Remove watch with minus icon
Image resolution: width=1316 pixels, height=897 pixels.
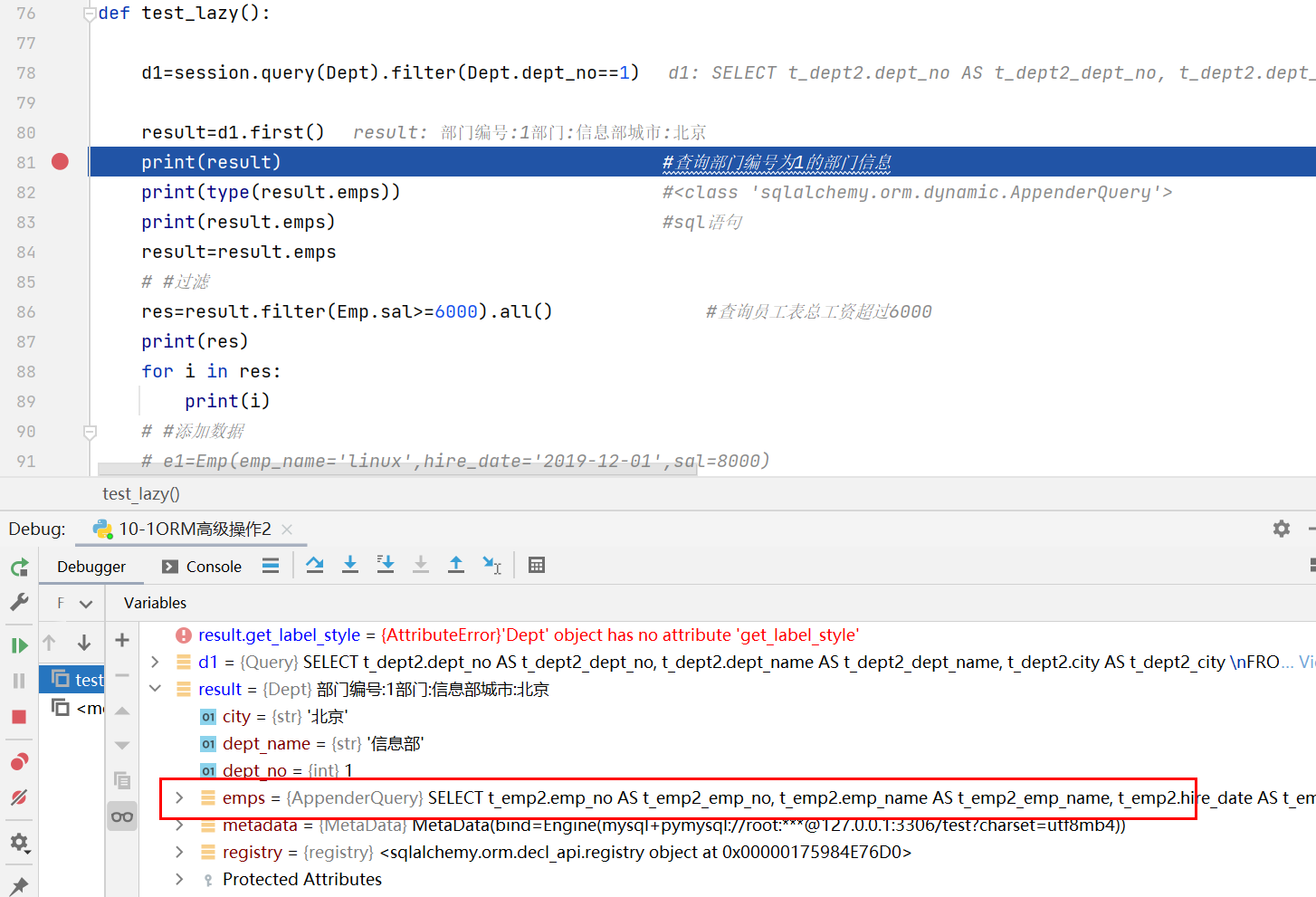pyautogui.click(x=122, y=675)
